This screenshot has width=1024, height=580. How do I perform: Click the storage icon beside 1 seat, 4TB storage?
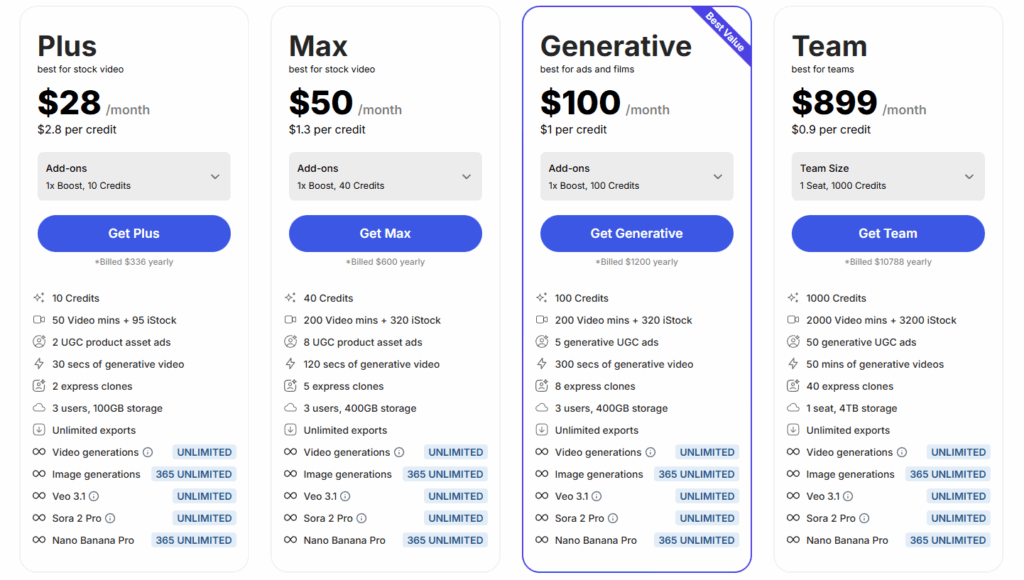794,408
